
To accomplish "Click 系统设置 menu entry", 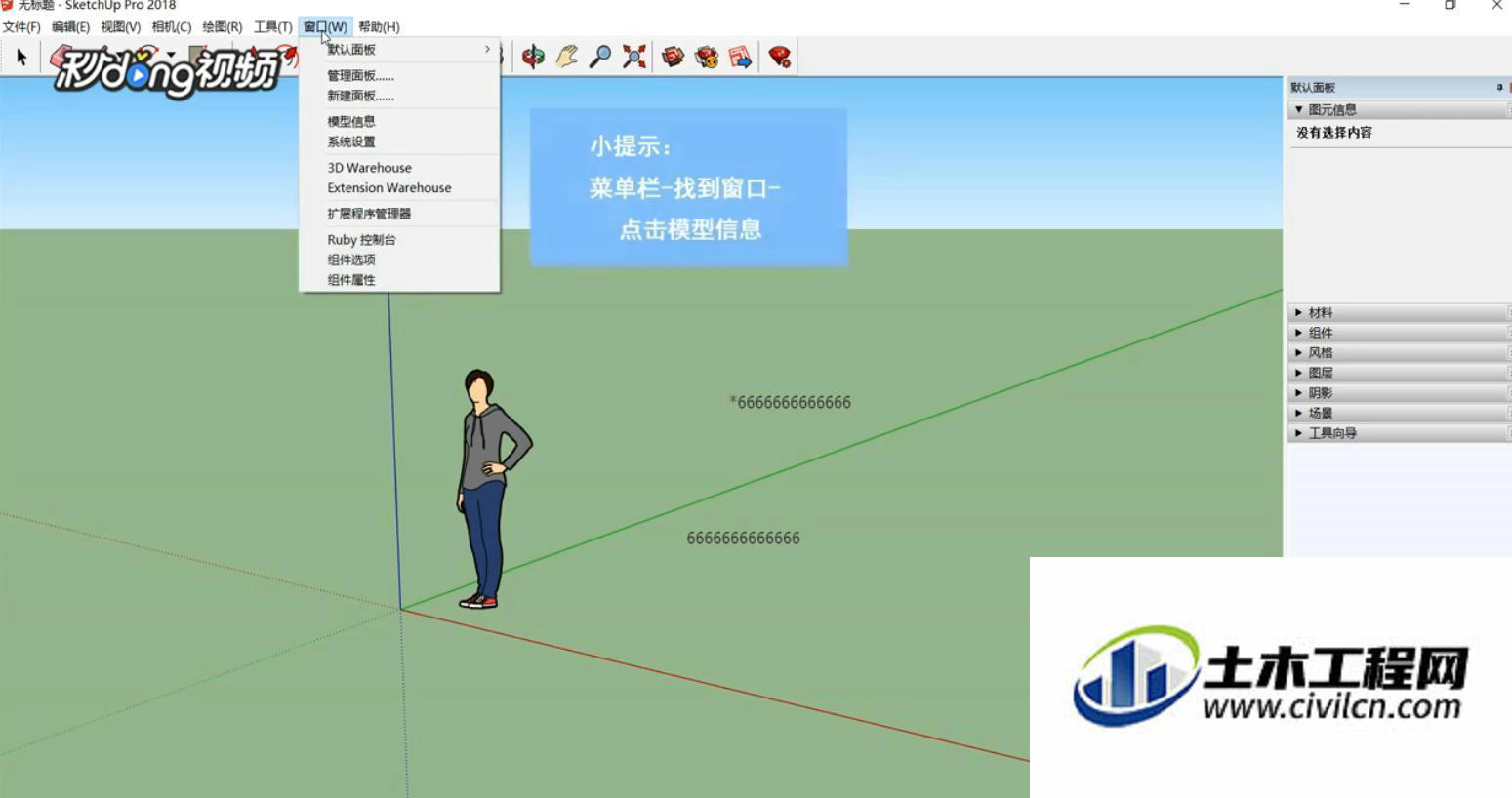I will pyautogui.click(x=399, y=141).
